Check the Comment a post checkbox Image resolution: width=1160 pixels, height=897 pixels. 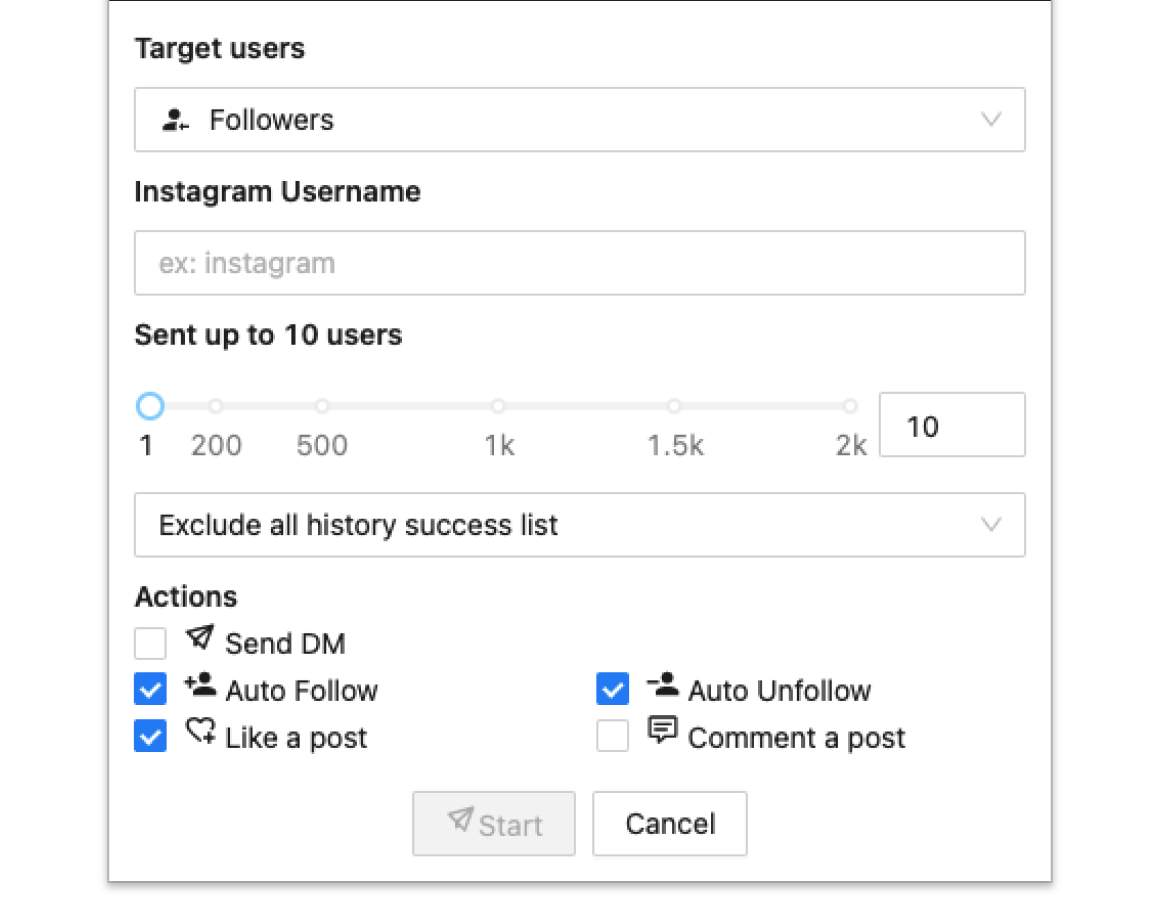[612, 738]
